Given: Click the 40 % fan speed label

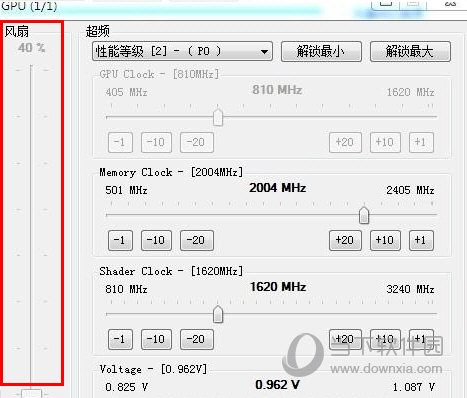Looking at the screenshot, I should coord(31,48).
